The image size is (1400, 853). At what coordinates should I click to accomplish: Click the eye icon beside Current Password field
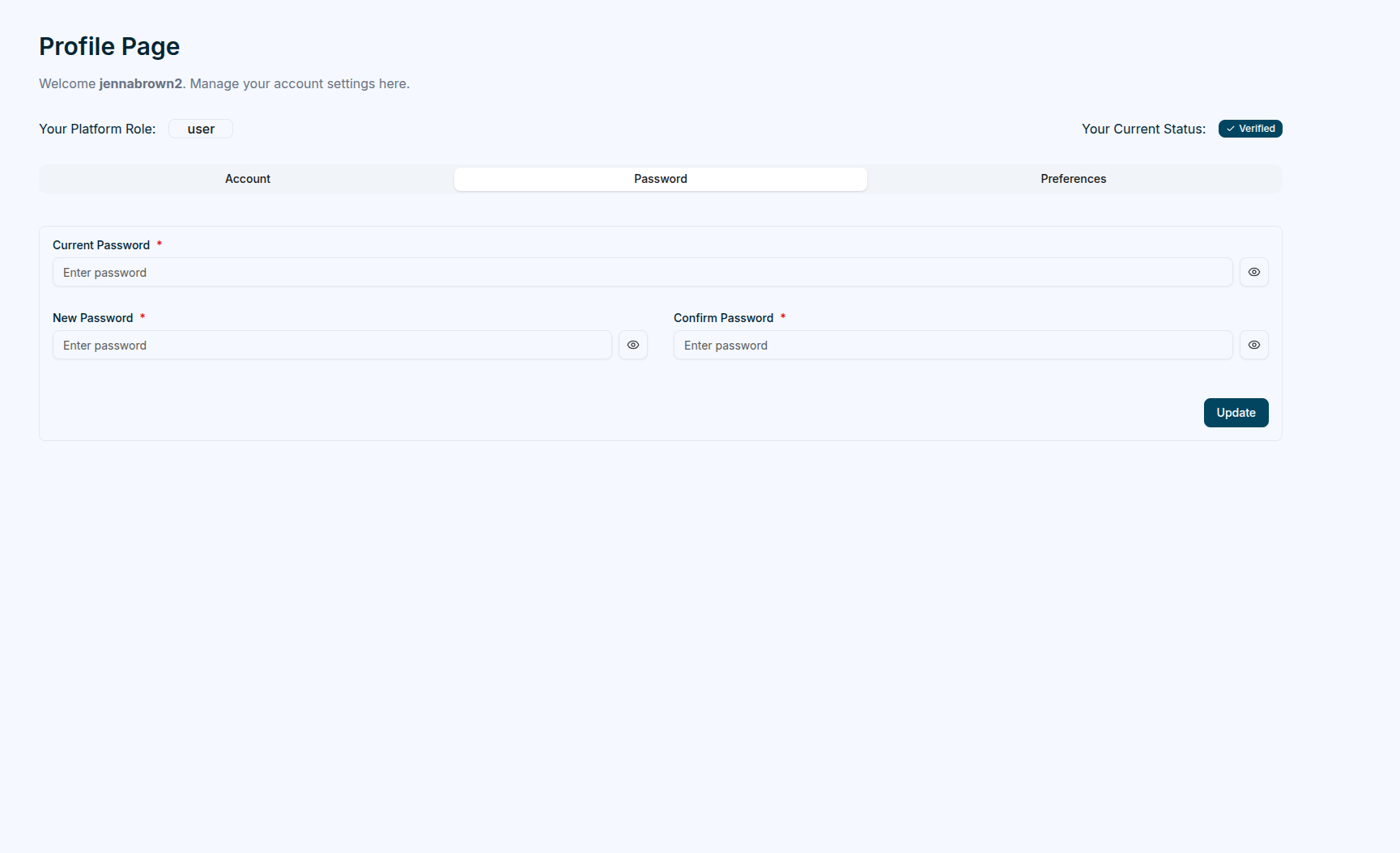(1253, 272)
